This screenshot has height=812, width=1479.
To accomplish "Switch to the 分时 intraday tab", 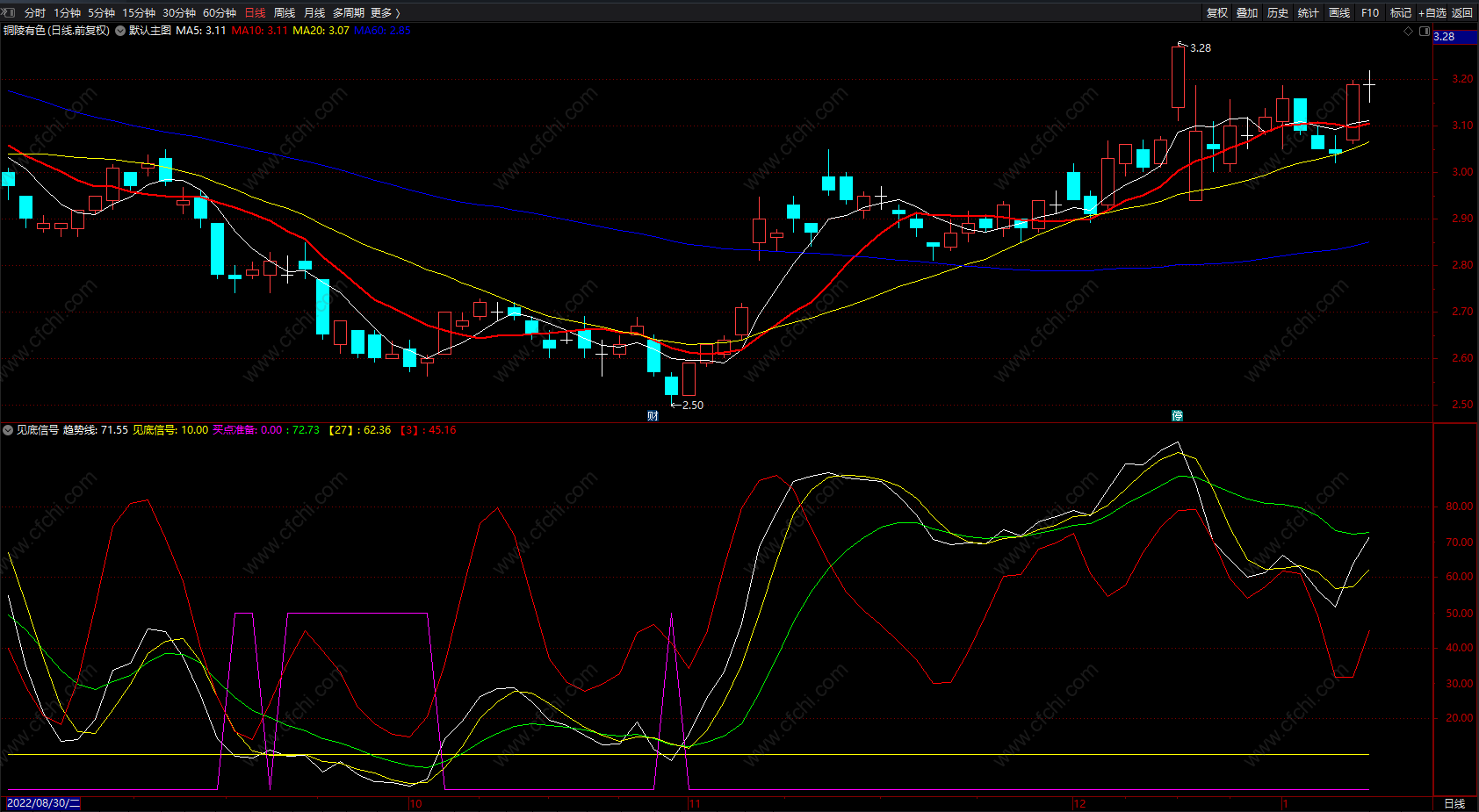I will (x=35, y=12).
